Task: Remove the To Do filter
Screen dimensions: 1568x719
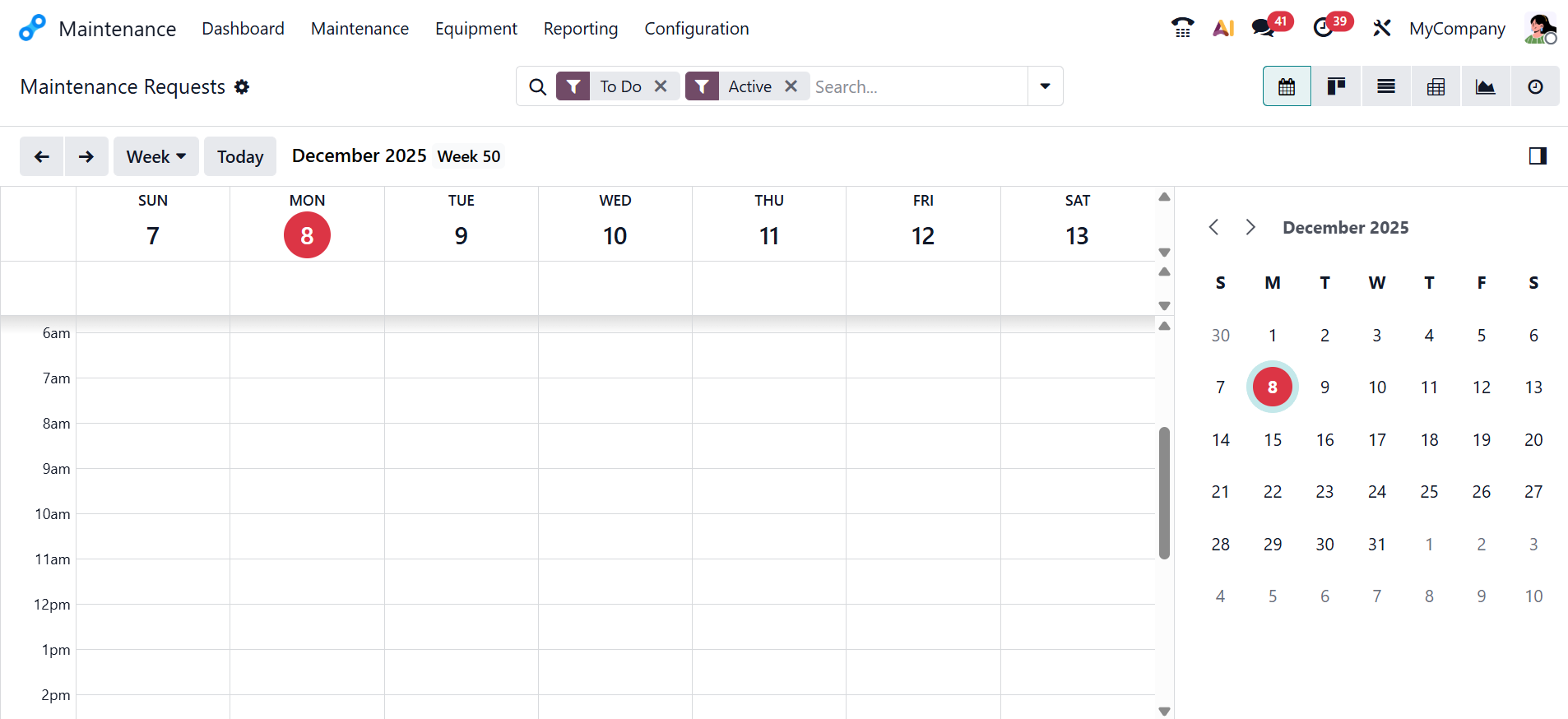Action: 661,86
